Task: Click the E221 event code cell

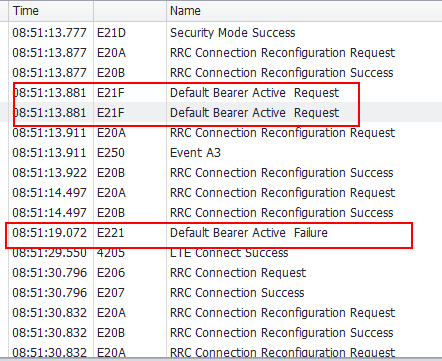Action: tap(130, 233)
